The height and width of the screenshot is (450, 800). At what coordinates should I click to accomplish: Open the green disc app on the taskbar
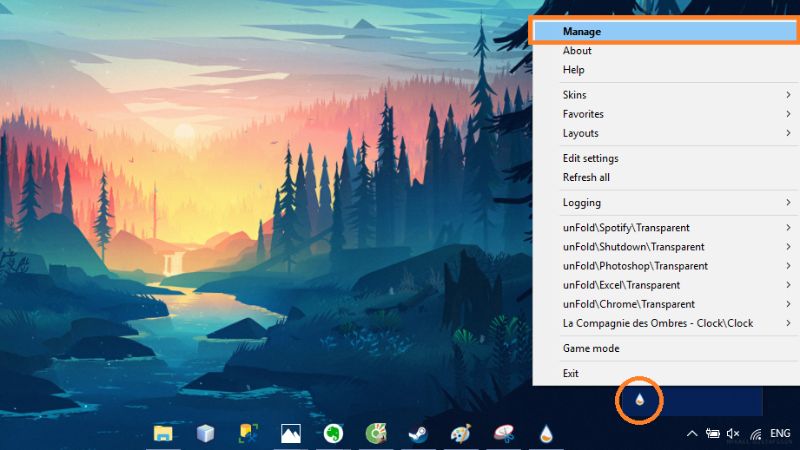coord(376,434)
